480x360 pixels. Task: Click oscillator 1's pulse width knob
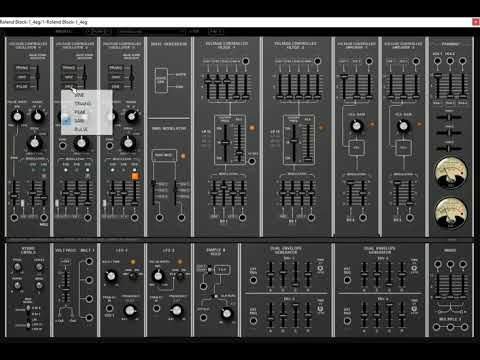point(17,116)
